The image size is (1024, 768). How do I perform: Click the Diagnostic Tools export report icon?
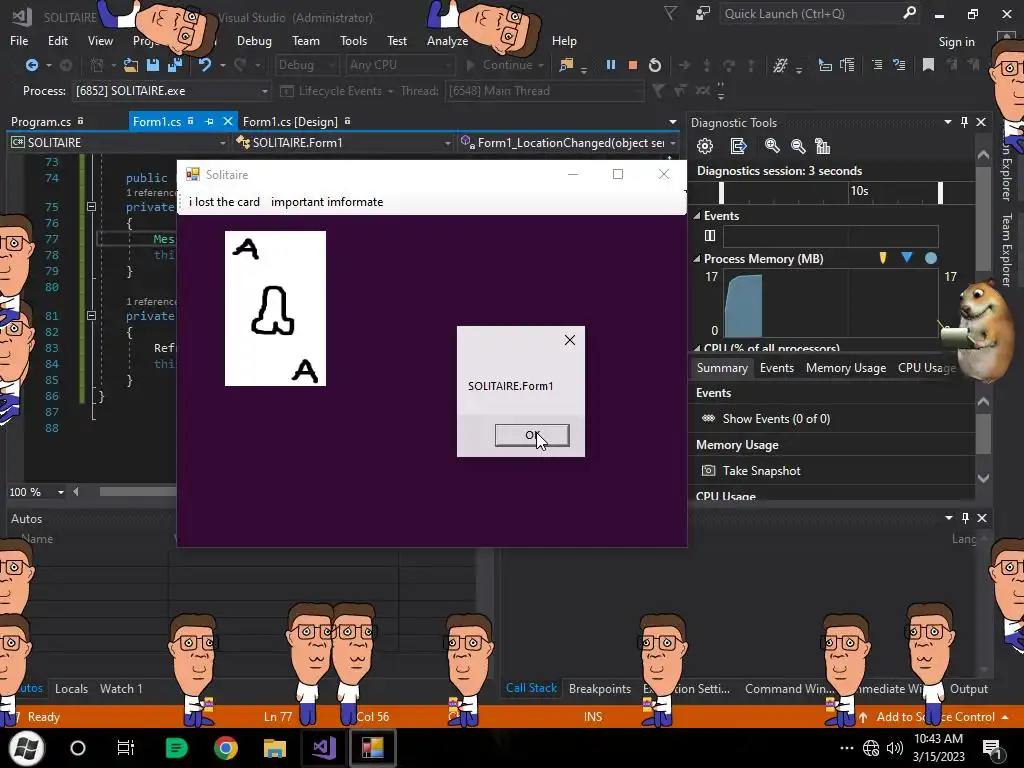(738, 146)
